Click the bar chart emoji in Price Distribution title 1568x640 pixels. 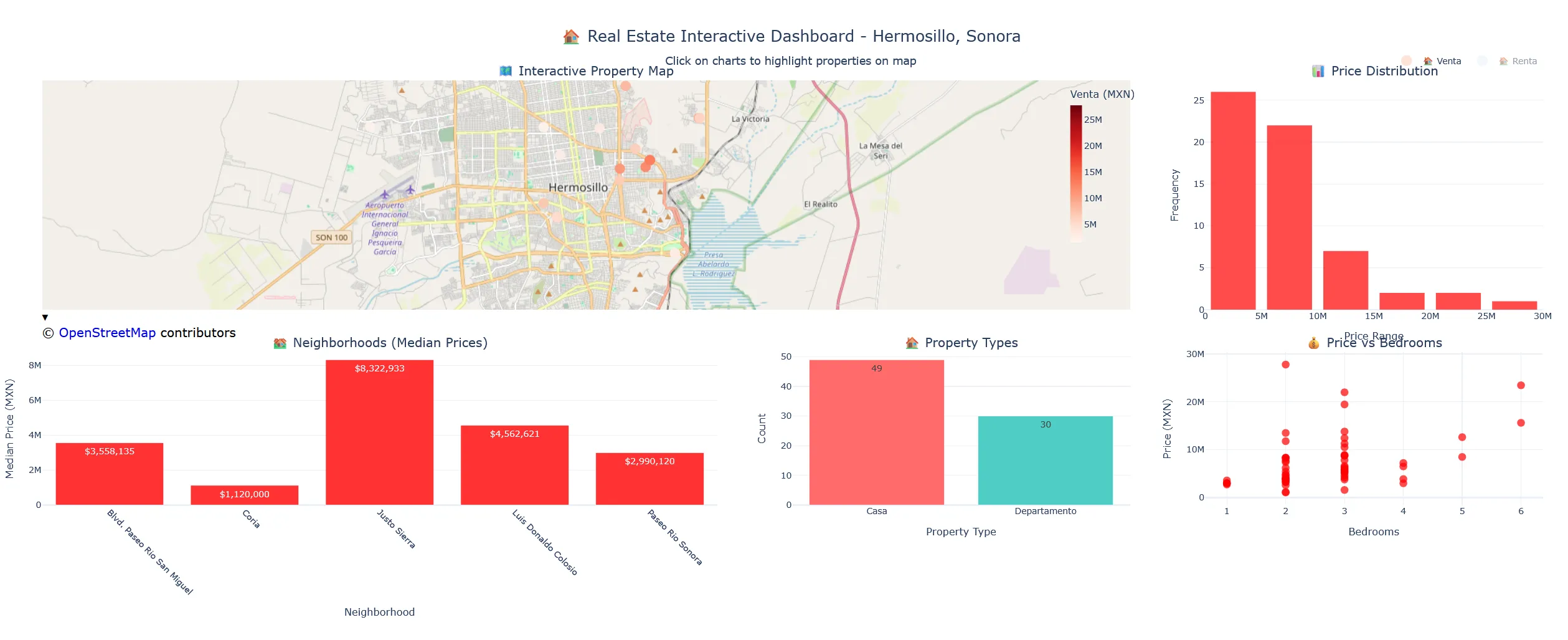point(1318,71)
